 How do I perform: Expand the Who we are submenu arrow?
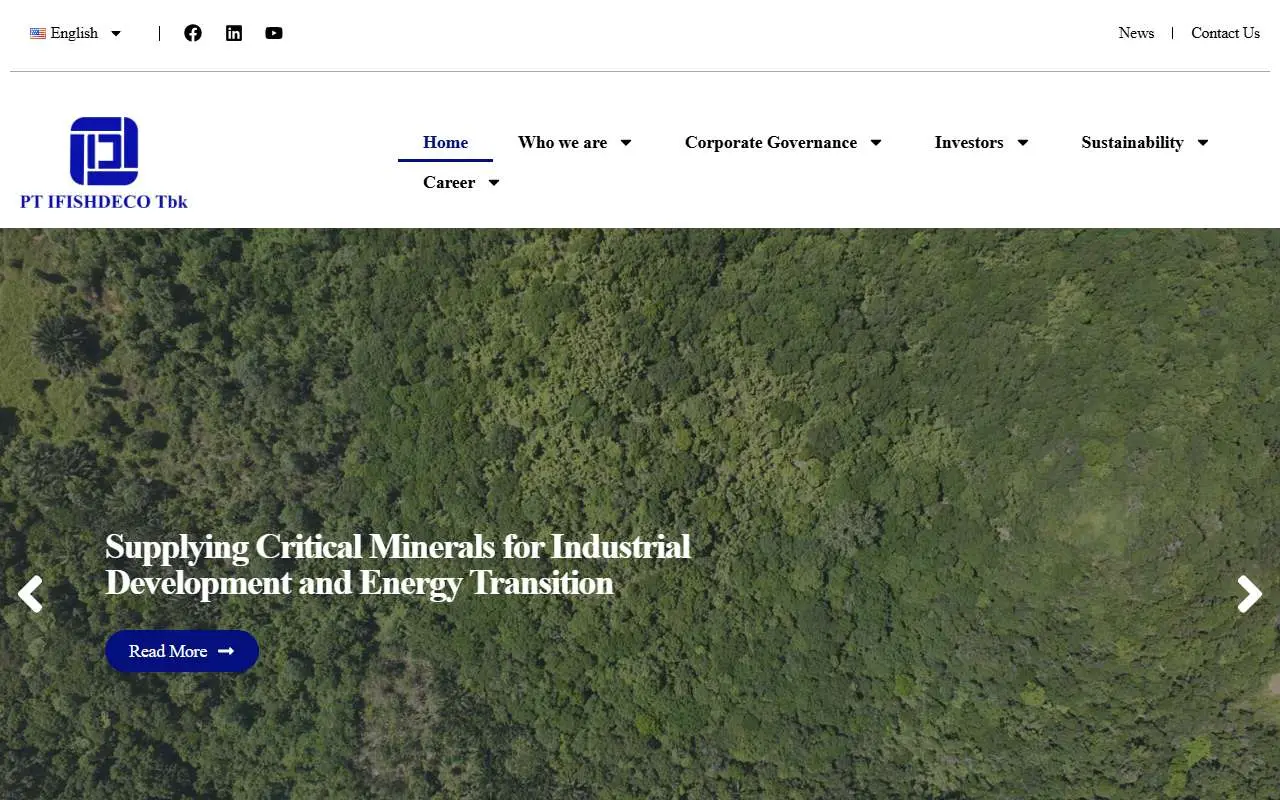pyautogui.click(x=626, y=142)
